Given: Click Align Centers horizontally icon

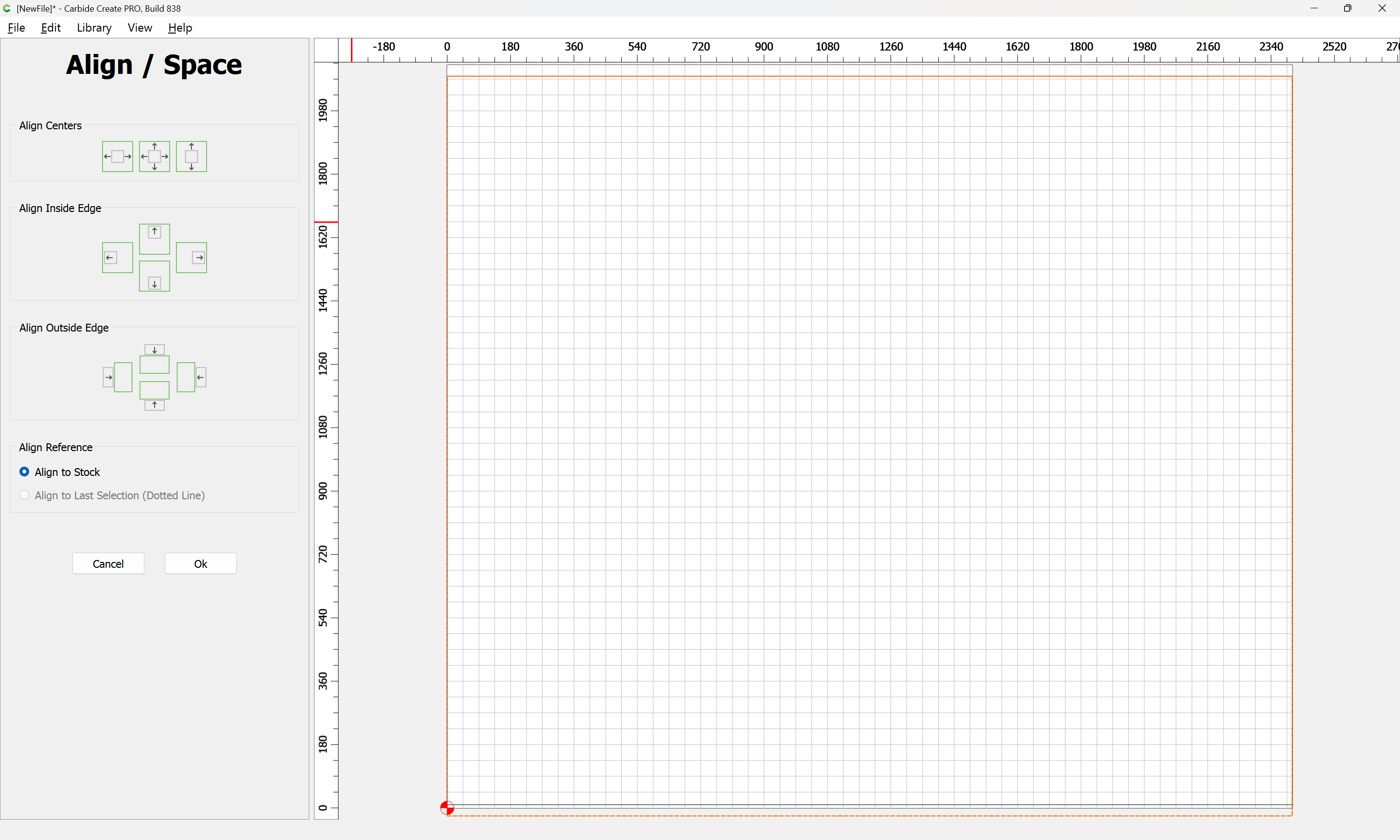Looking at the screenshot, I should point(117,156).
